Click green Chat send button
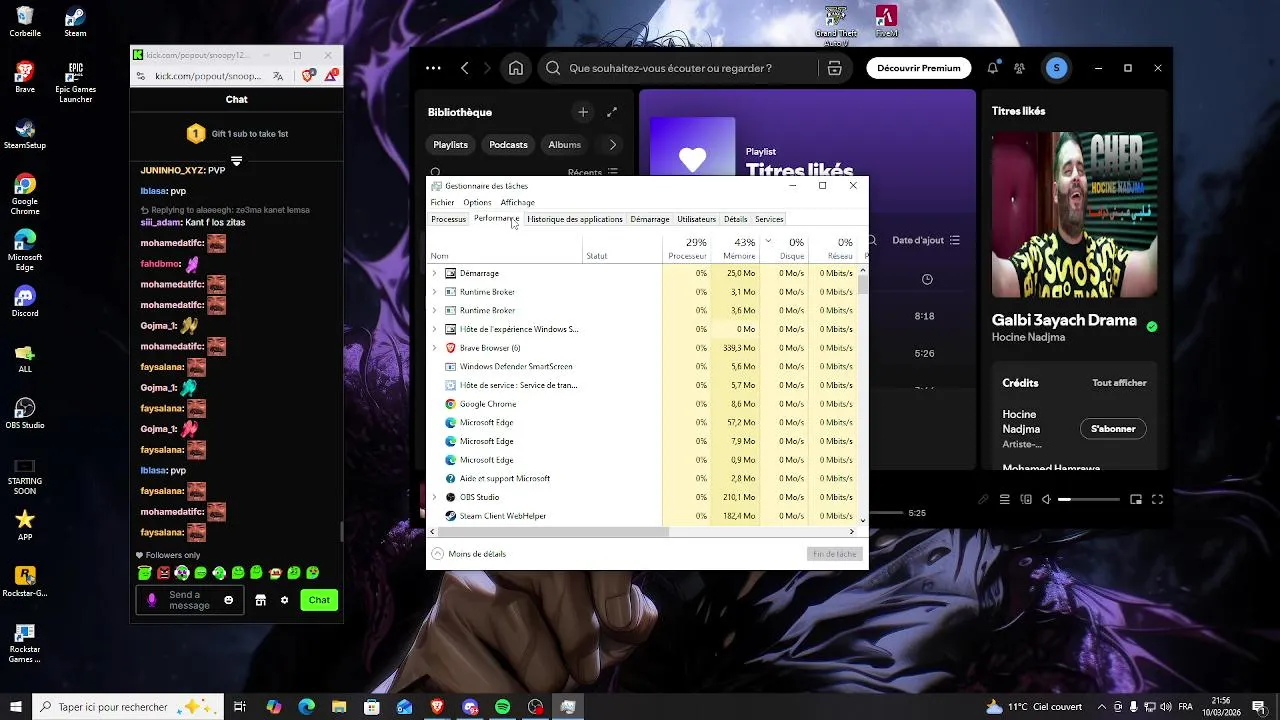The image size is (1280, 720). pos(319,600)
